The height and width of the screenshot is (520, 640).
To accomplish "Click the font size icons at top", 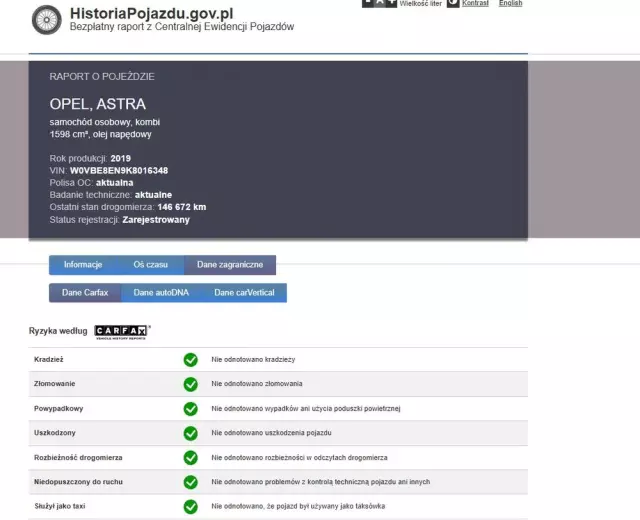I will 378,3.
